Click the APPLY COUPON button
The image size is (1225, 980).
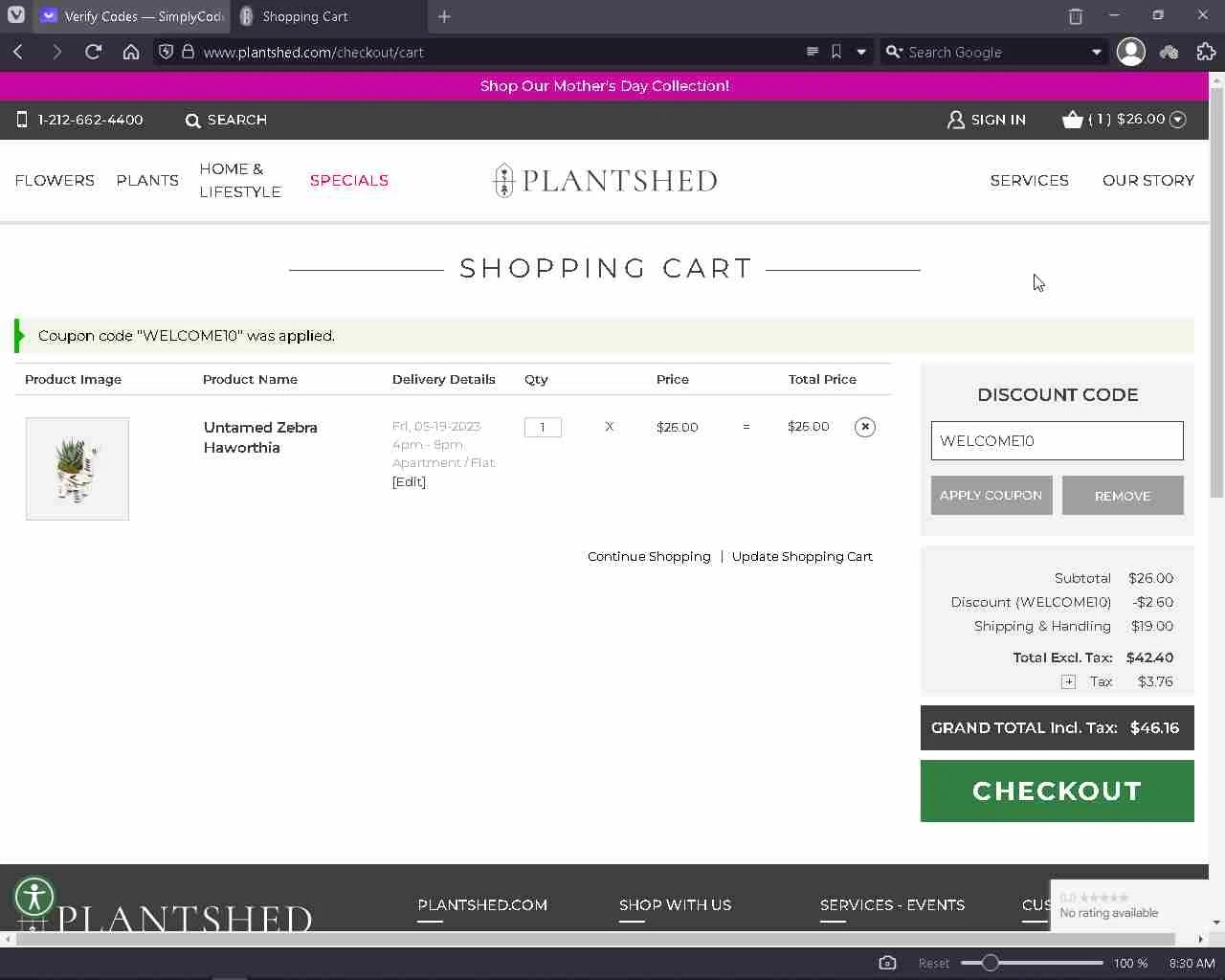click(x=991, y=495)
